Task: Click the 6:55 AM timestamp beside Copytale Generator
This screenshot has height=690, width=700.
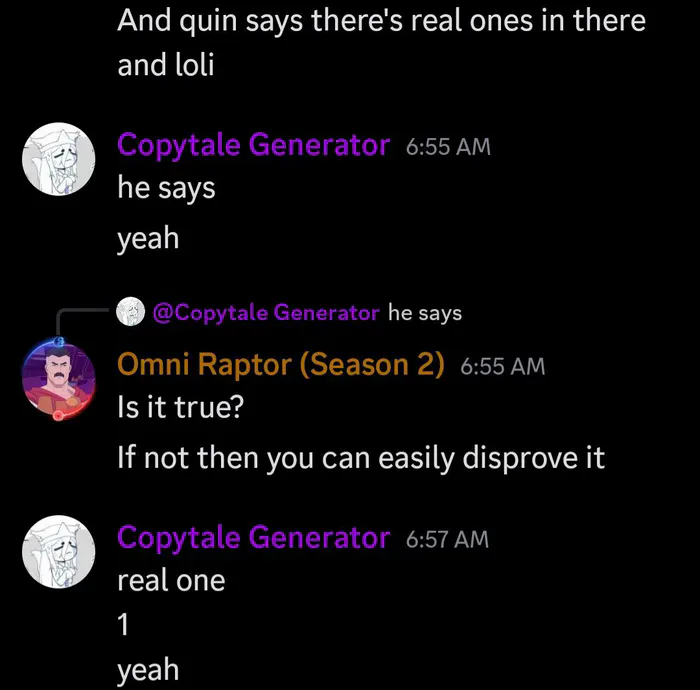Action: click(x=448, y=147)
